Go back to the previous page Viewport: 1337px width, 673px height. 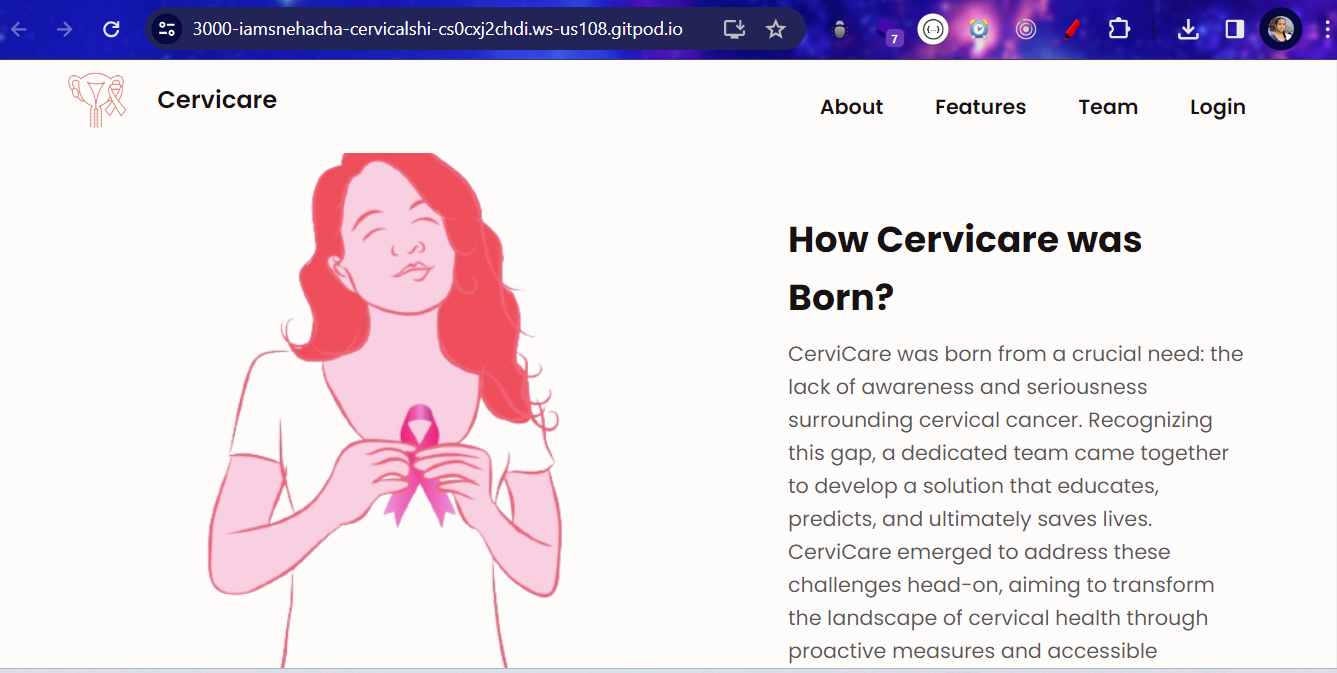tap(18, 29)
